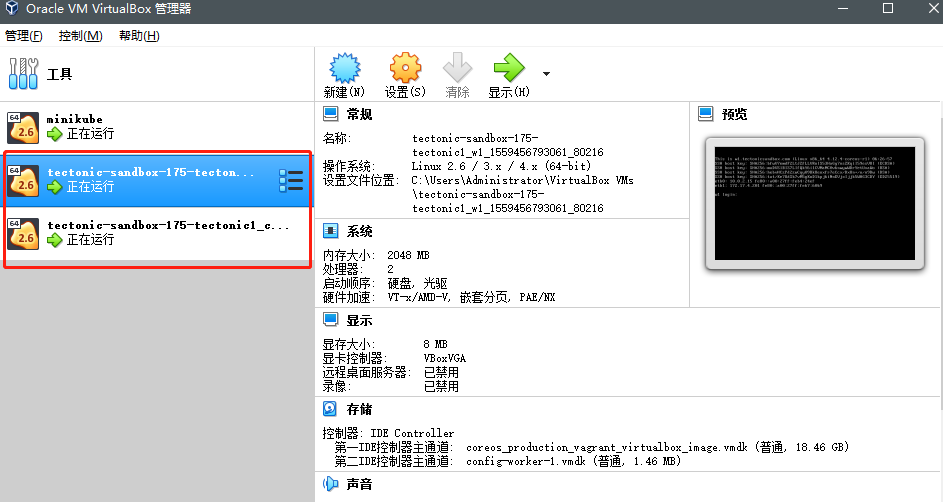Select the tectonic-sandbox-175-tectonic1_c VM entry
The image size is (943, 502).
tap(158, 233)
